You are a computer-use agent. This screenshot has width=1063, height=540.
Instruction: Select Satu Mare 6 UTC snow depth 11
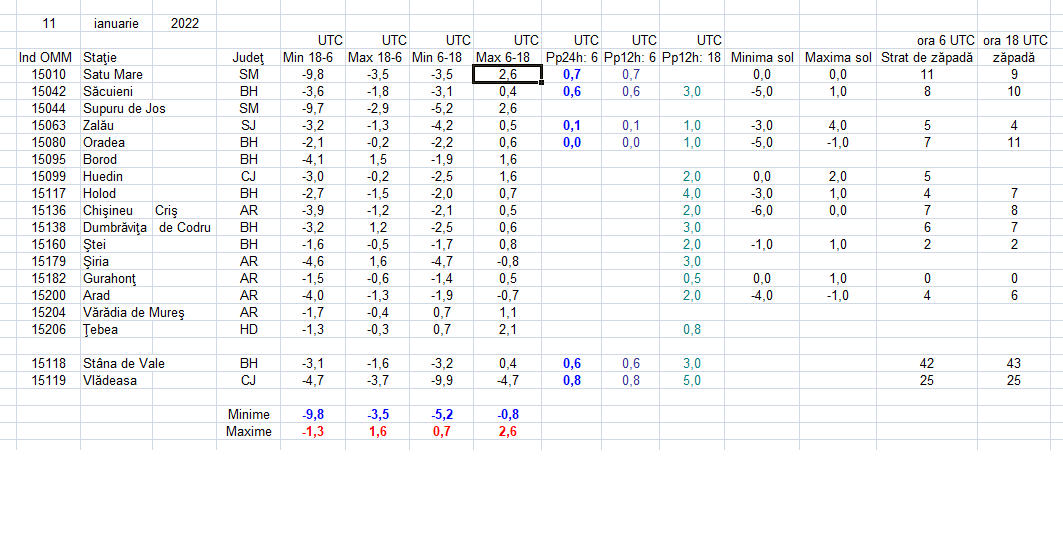(x=927, y=75)
